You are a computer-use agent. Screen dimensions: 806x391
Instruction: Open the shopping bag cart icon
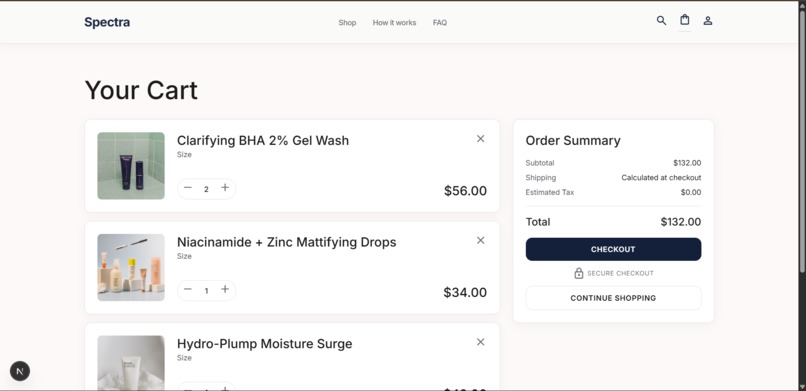[685, 20]
